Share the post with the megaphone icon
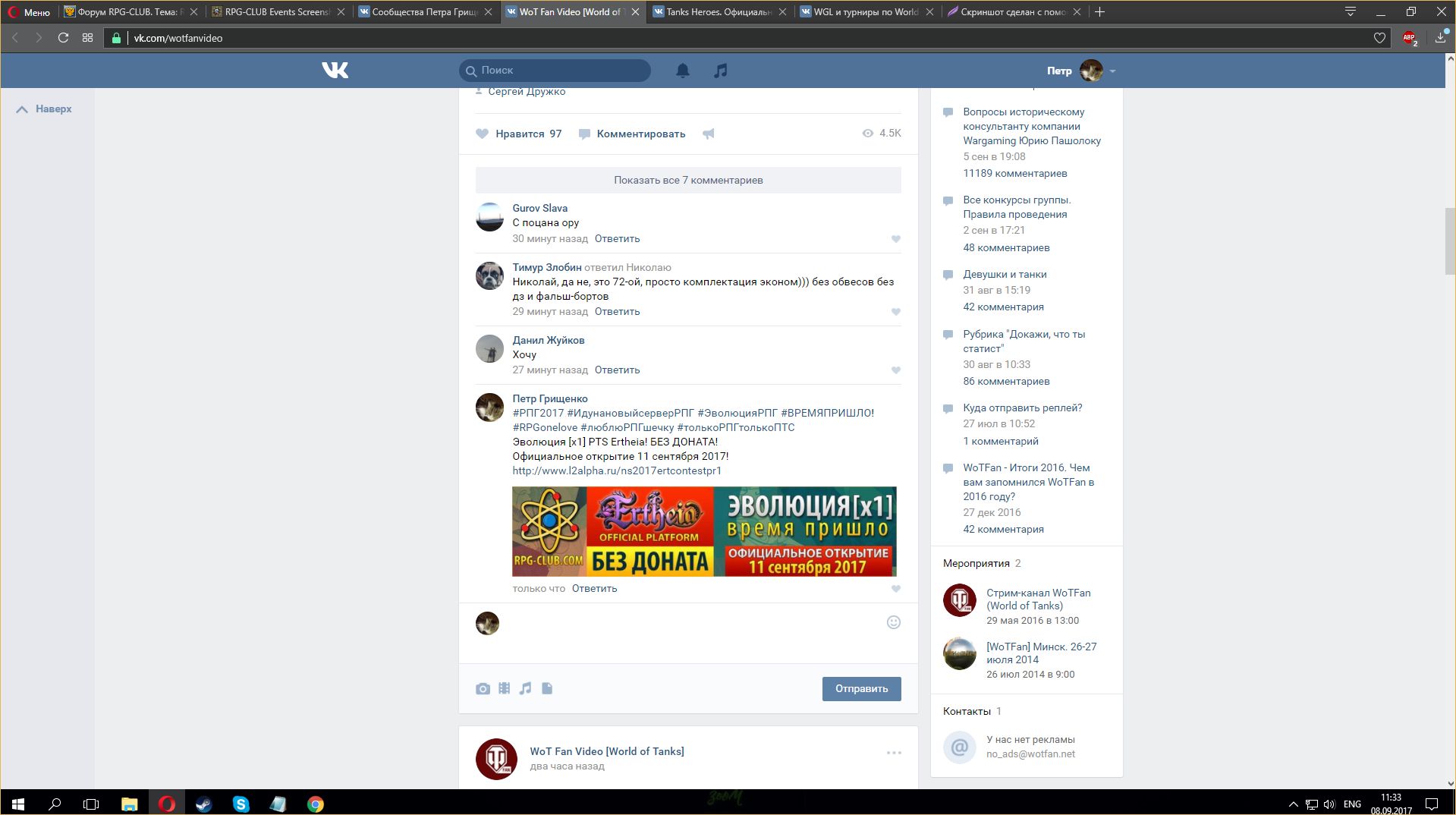The width and height of the screenshot is (1456, 815). pos(708,134)
